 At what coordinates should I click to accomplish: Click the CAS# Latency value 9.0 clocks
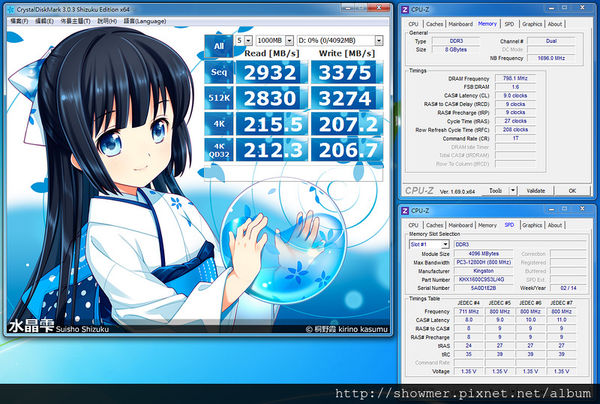(x=515, y=95)
